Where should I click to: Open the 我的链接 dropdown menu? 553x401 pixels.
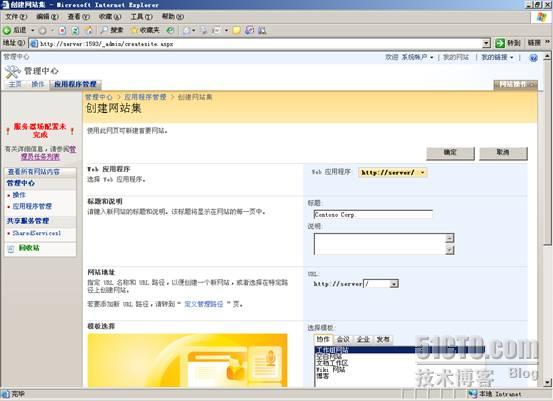tap(497, 57)
